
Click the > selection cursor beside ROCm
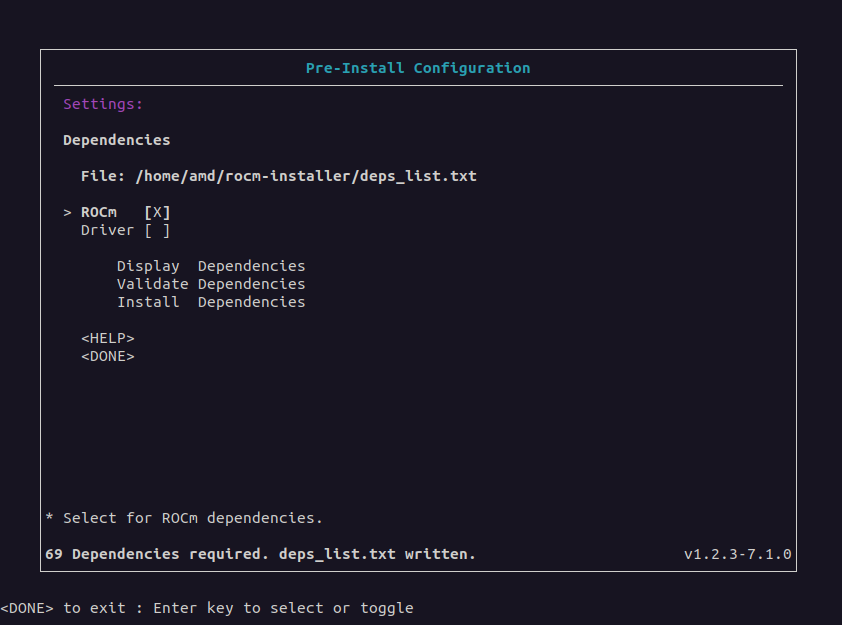tap(67, 212)
